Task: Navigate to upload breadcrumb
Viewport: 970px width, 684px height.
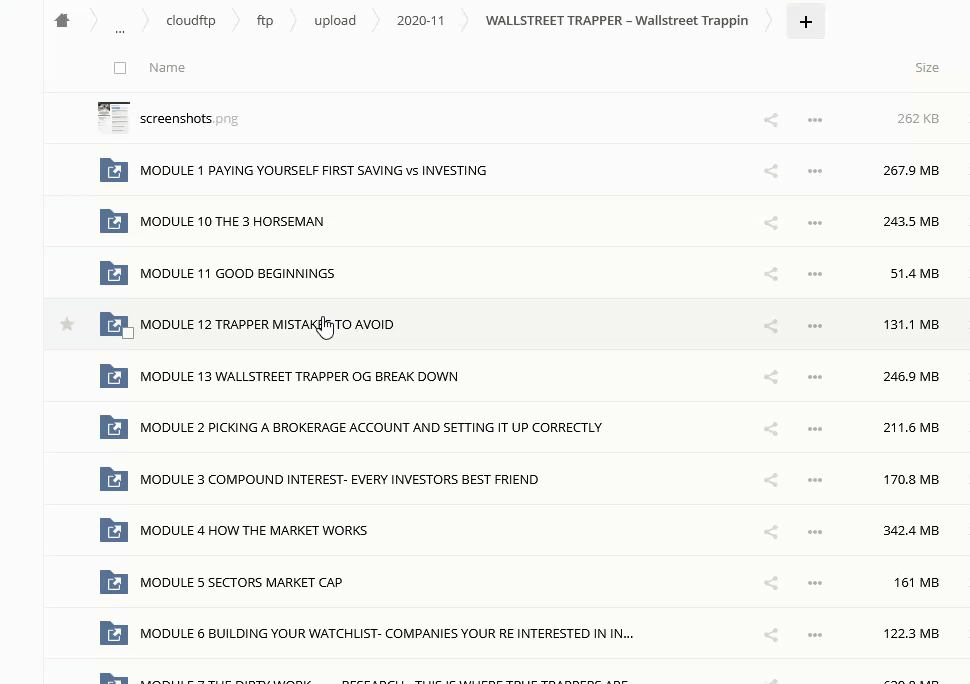Action: click(335, 20)
